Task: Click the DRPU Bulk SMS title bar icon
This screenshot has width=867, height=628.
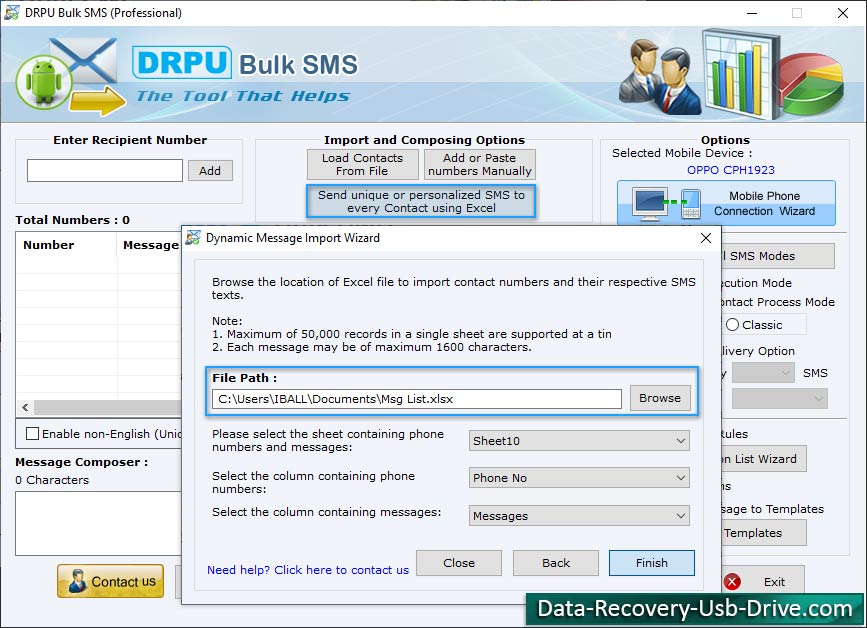Action: tap(11, 12)
